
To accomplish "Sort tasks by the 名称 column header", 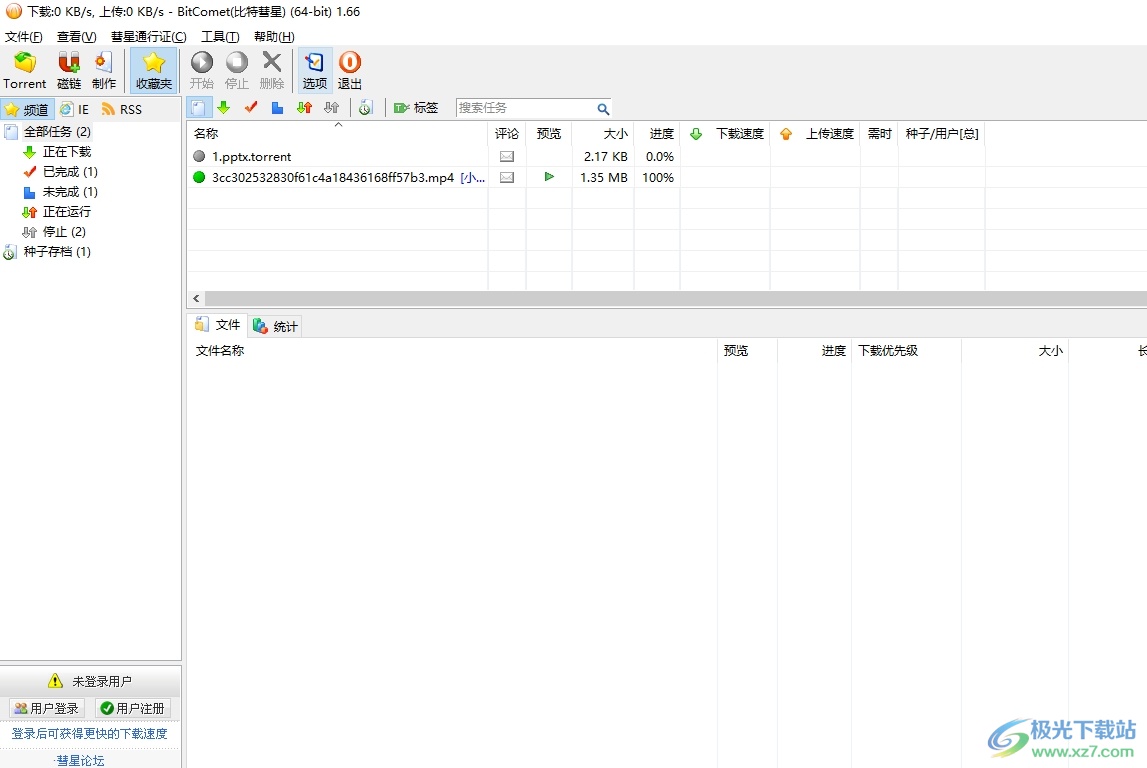I will [337, 134].
